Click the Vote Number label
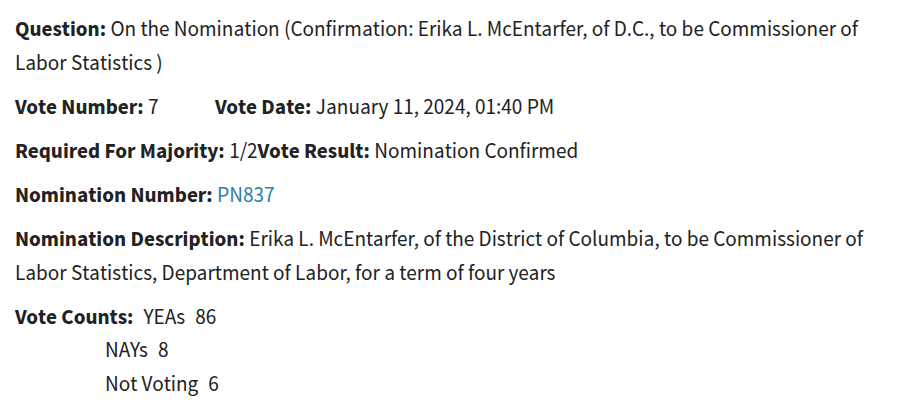The width and height of the screenshot is (920, 417). click(79, 107)
